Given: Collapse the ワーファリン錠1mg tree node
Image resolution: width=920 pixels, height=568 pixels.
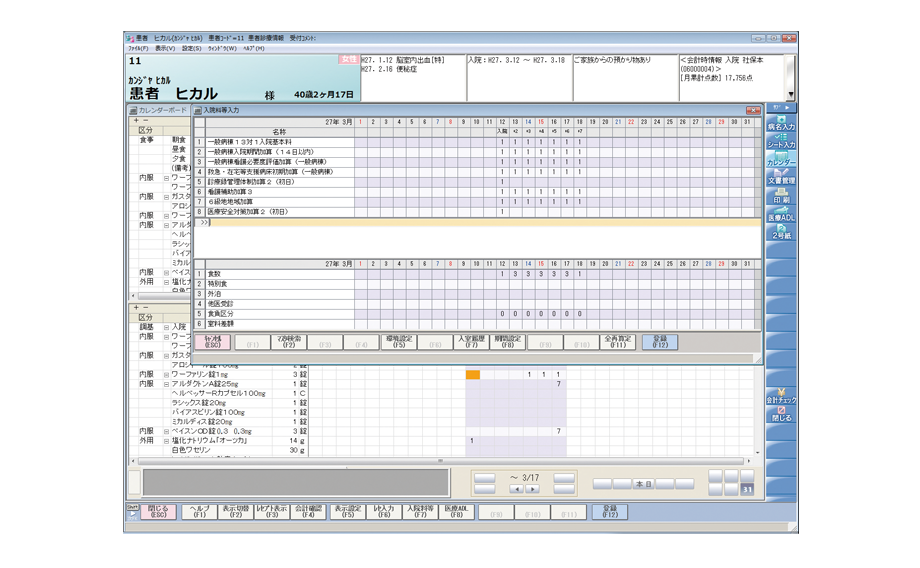Looking at the screenshot, I should click(x=167, y=375).
